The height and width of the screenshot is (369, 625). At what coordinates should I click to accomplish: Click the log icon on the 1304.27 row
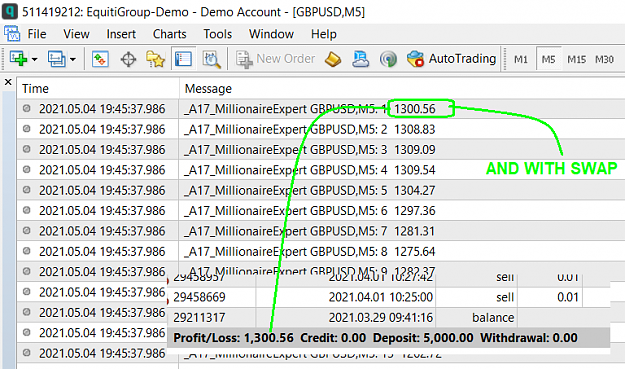coord(27,189)
